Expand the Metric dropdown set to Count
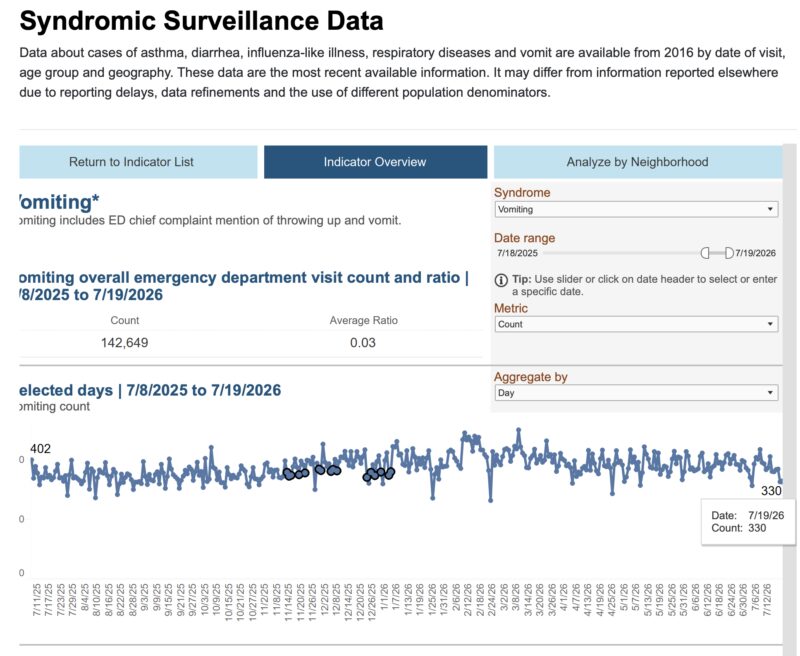This screenshot has height=656, width=800. [636, 324]
